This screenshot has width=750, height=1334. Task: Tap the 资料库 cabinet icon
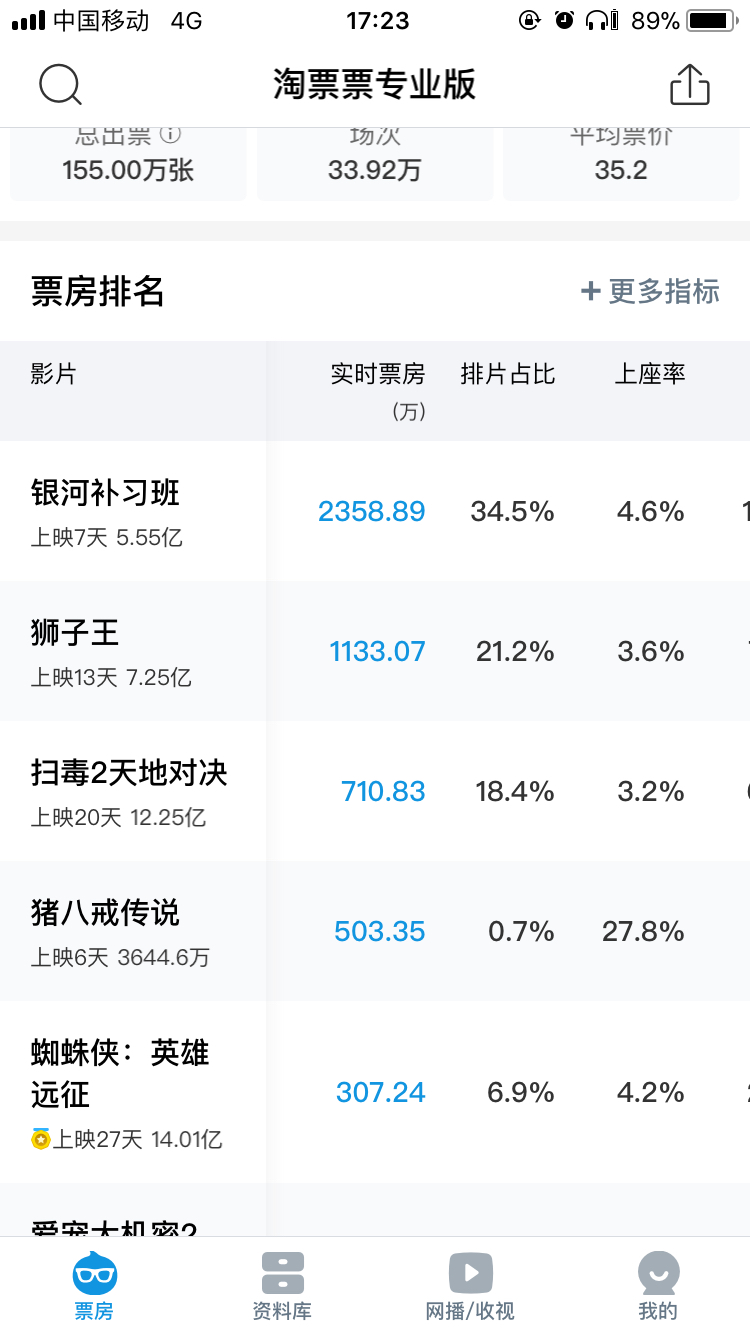282,1274
